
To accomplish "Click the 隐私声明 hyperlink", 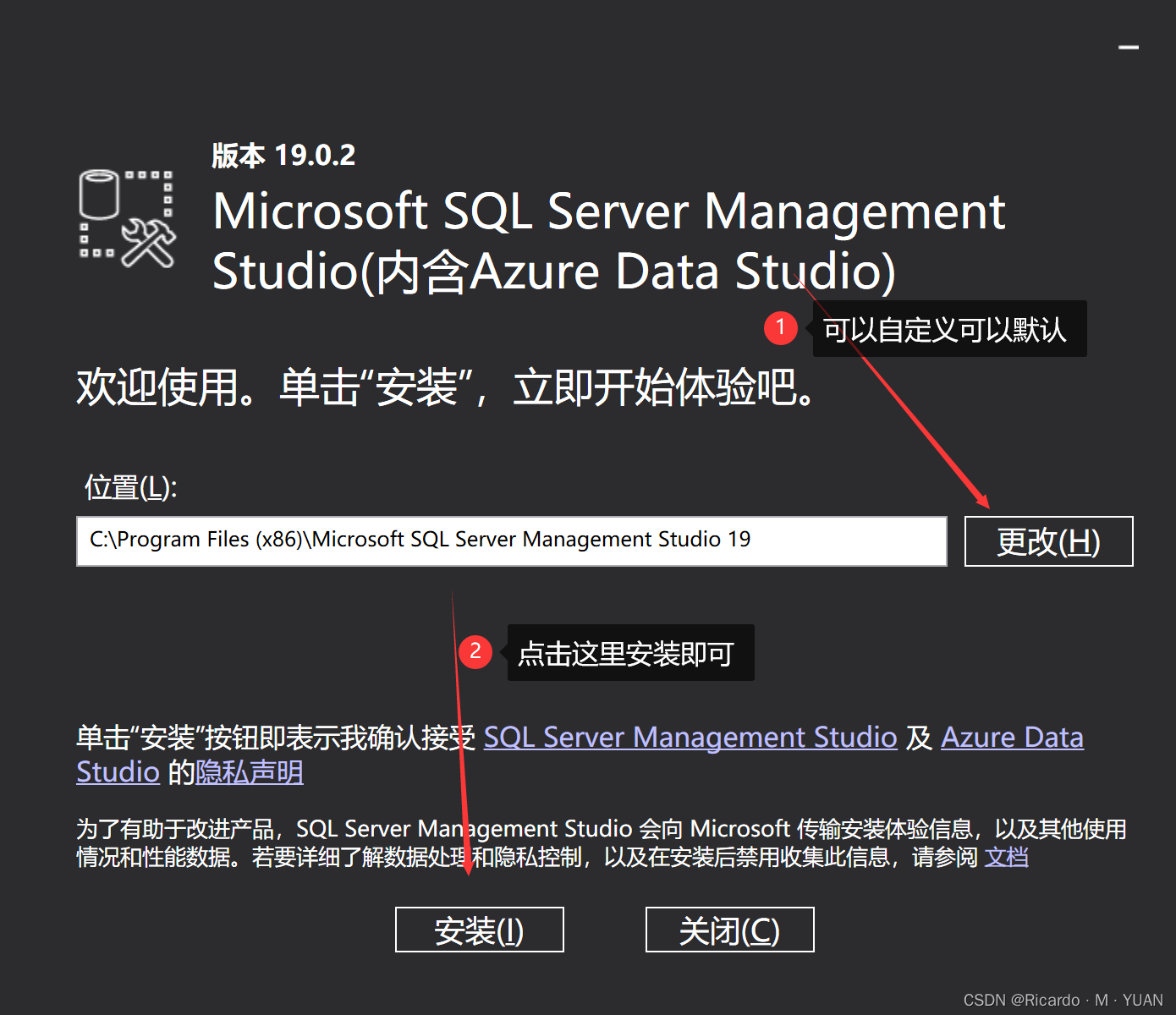I will 250,772.
